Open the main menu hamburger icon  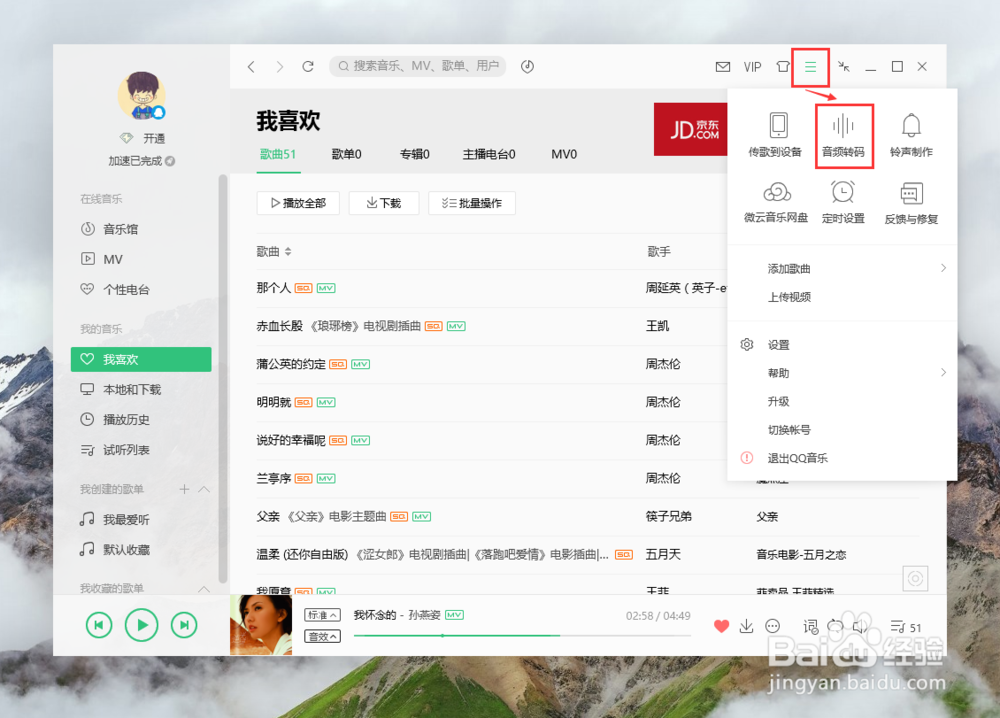click(x=811, y=66)
